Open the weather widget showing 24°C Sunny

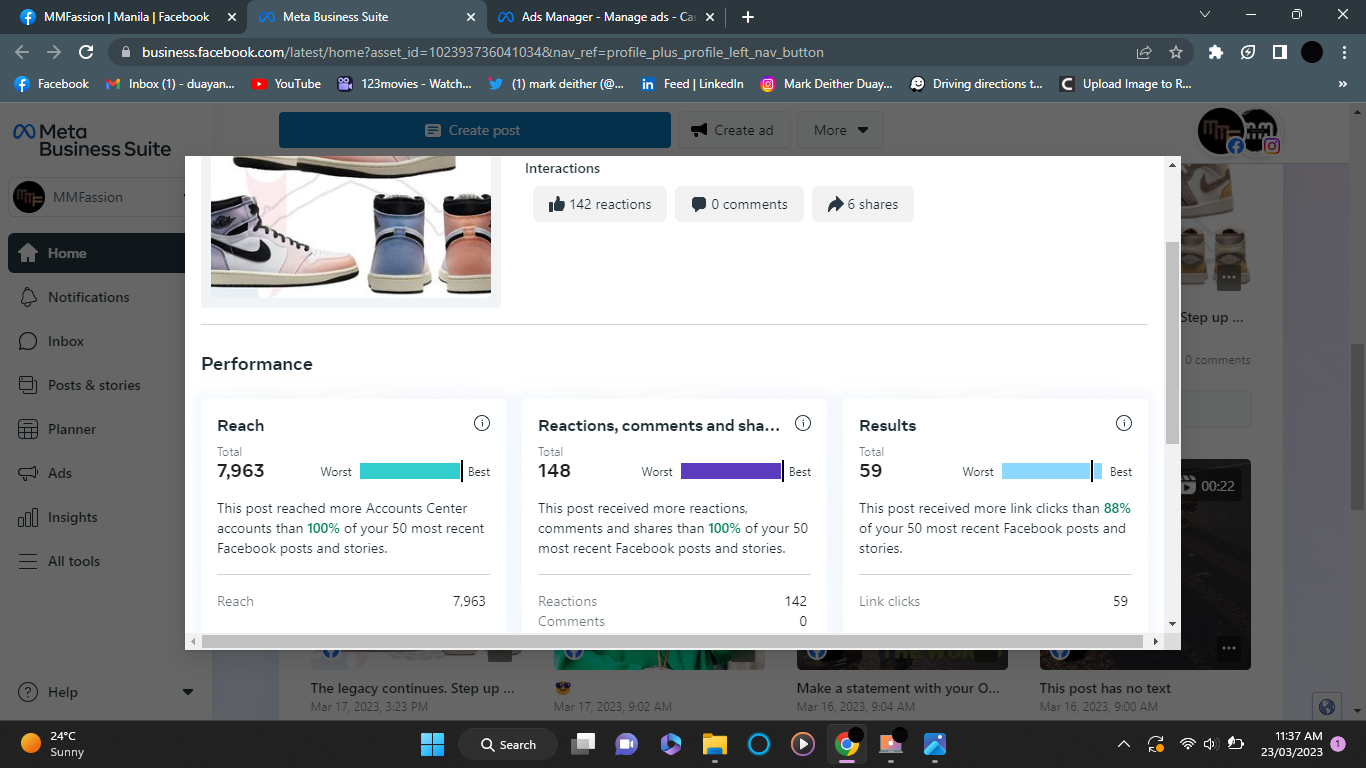click(54, 744)
